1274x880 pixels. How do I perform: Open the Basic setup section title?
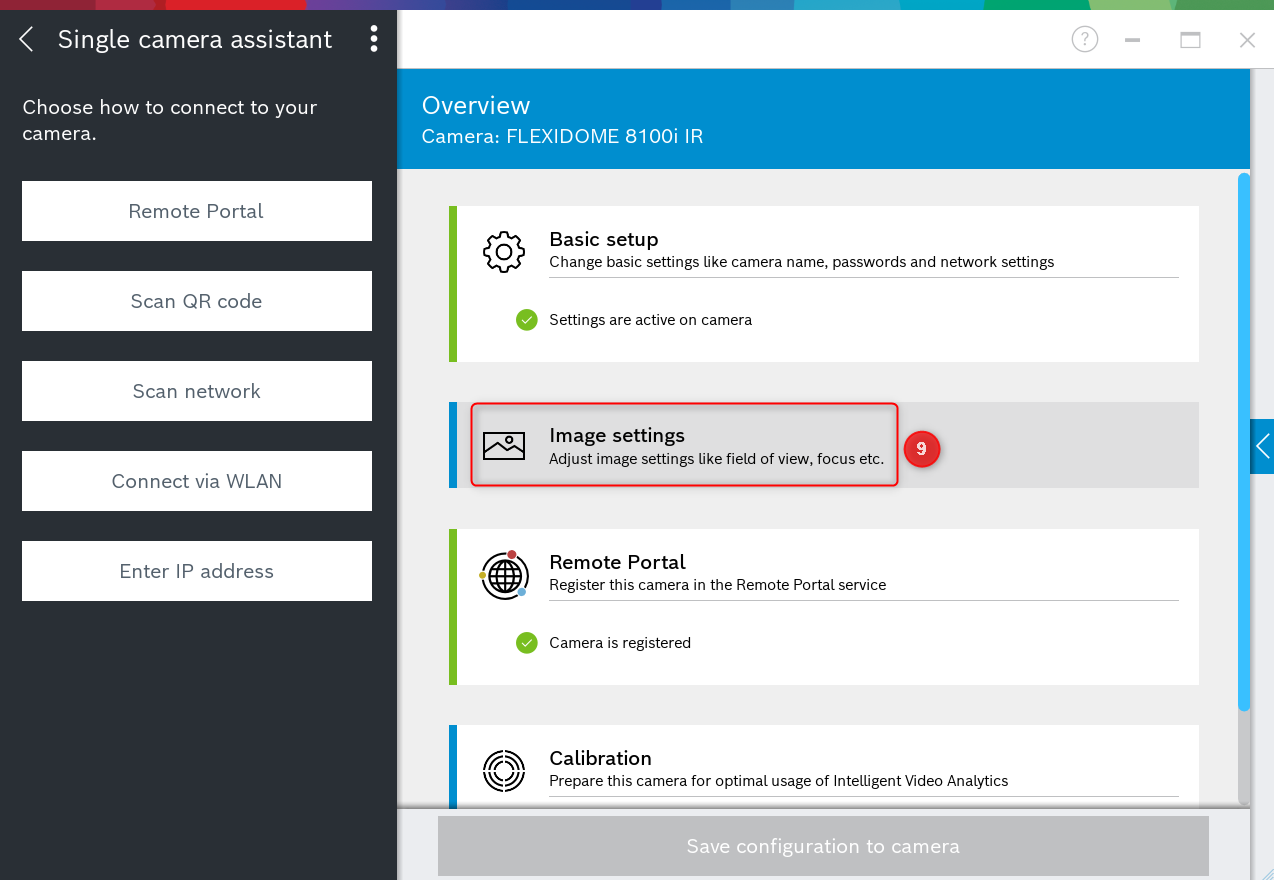pyautogui.click(x=604, y=240)
